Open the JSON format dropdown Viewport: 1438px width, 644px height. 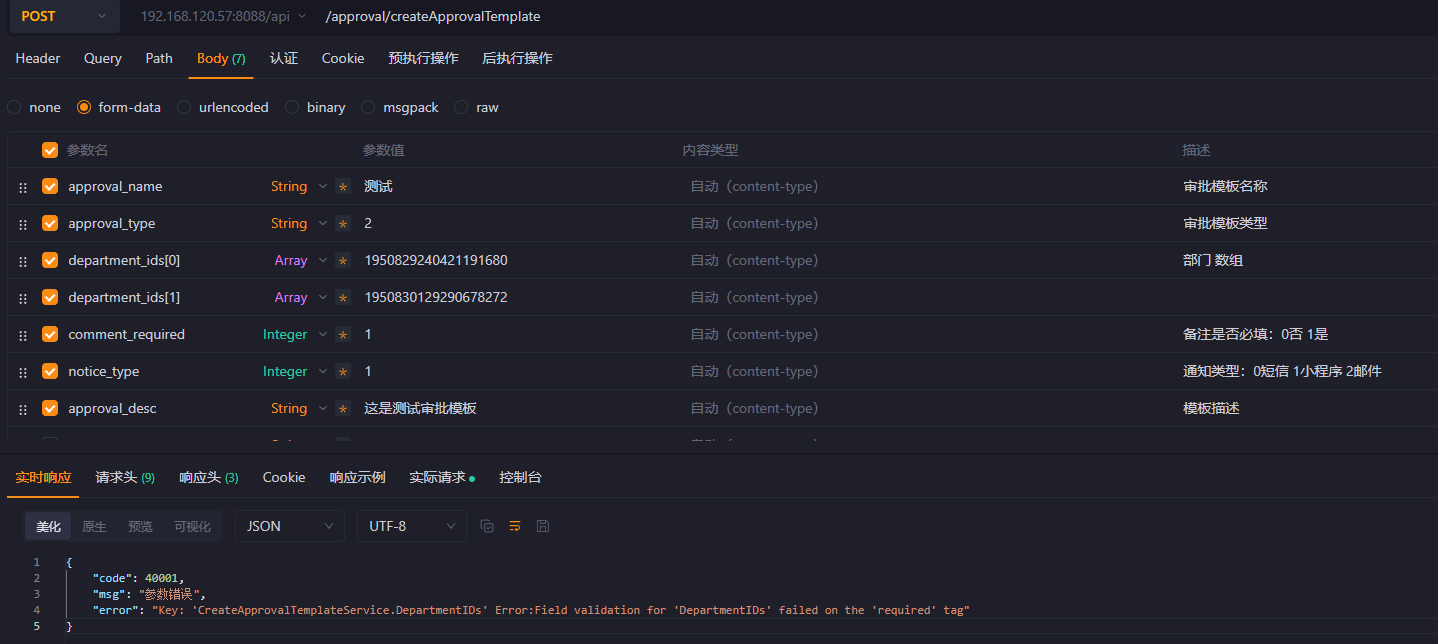point(290,526)
